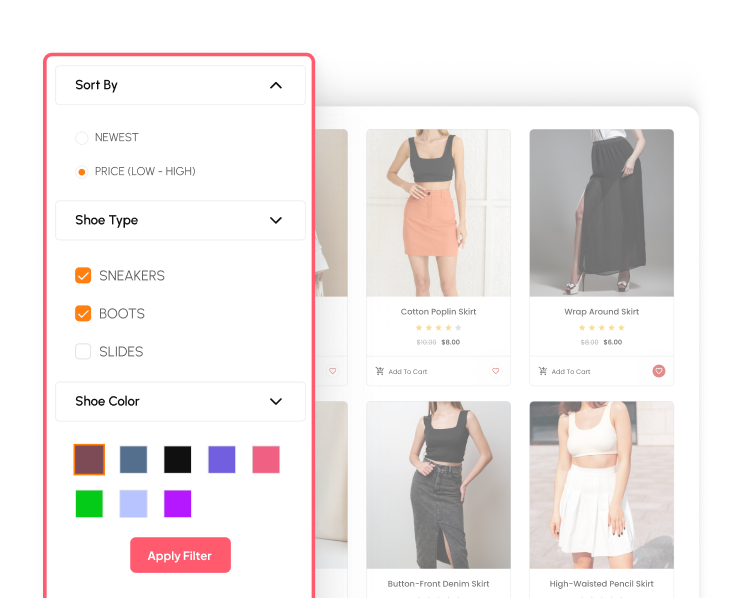Click the Shoe Type heading label

point(107,220)
